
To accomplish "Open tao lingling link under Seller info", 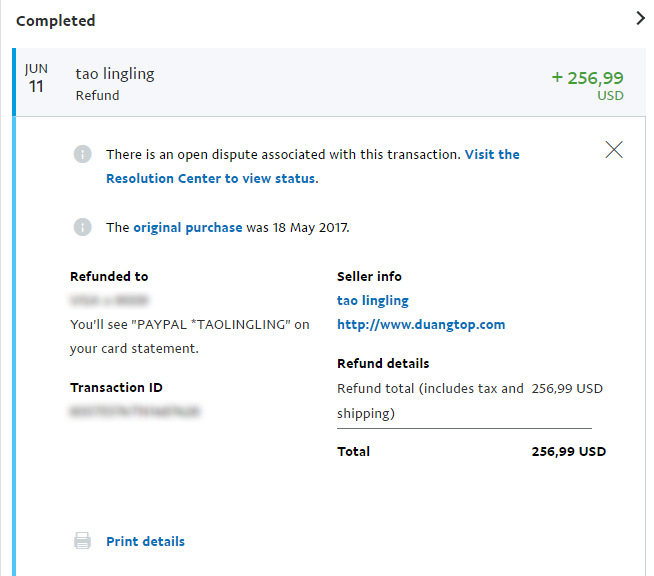I will pos(373,300).
